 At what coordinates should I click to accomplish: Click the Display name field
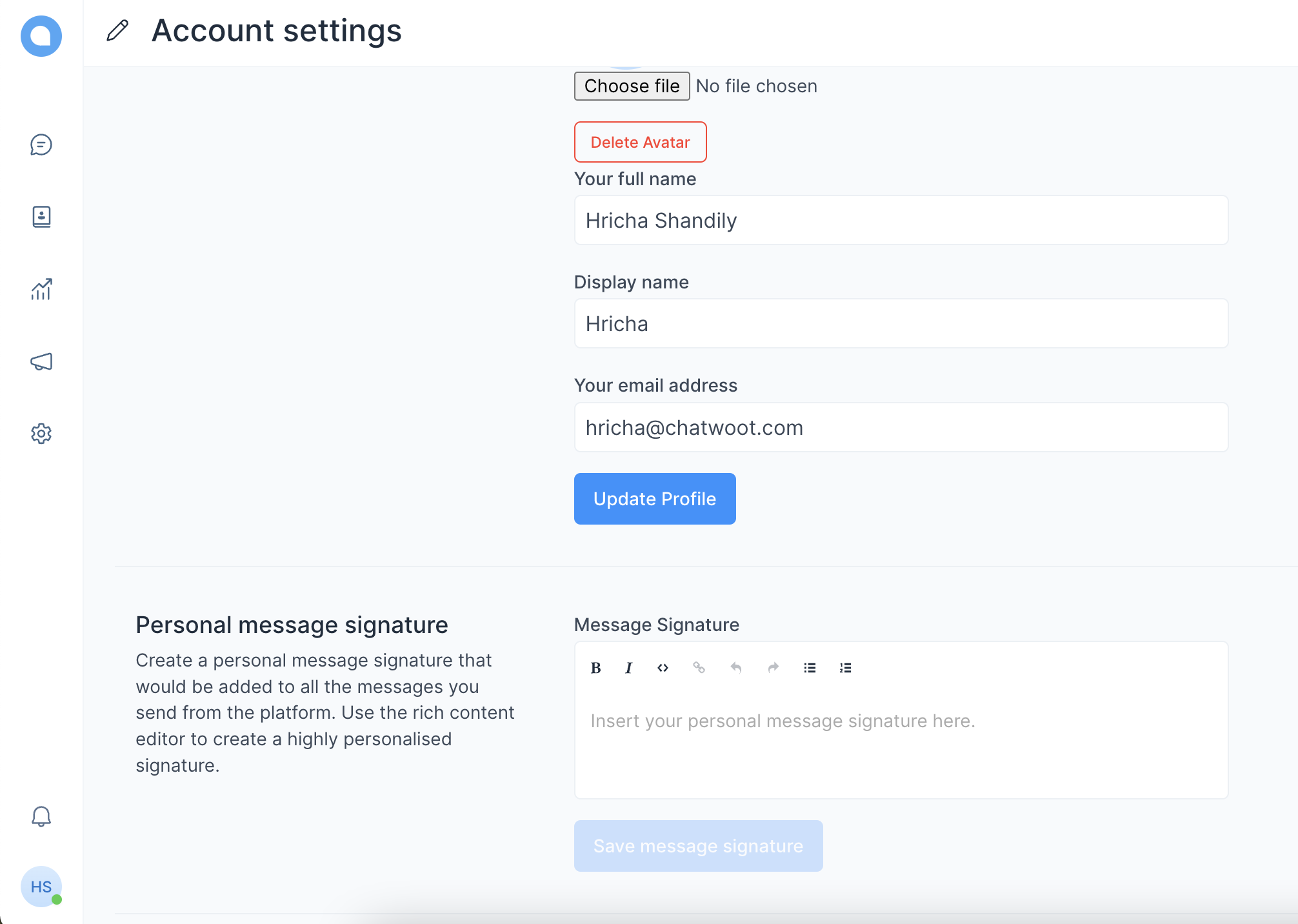coord(901,323)
